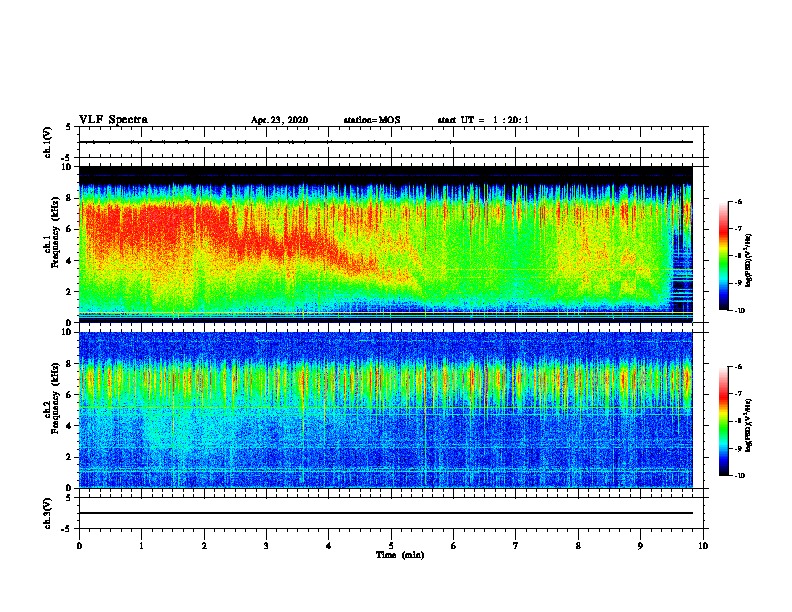The width and height of the screenshot is (792, 612).
Task: Click the ch.2 spectrogram color scale bar
Action: coord(724,421)
